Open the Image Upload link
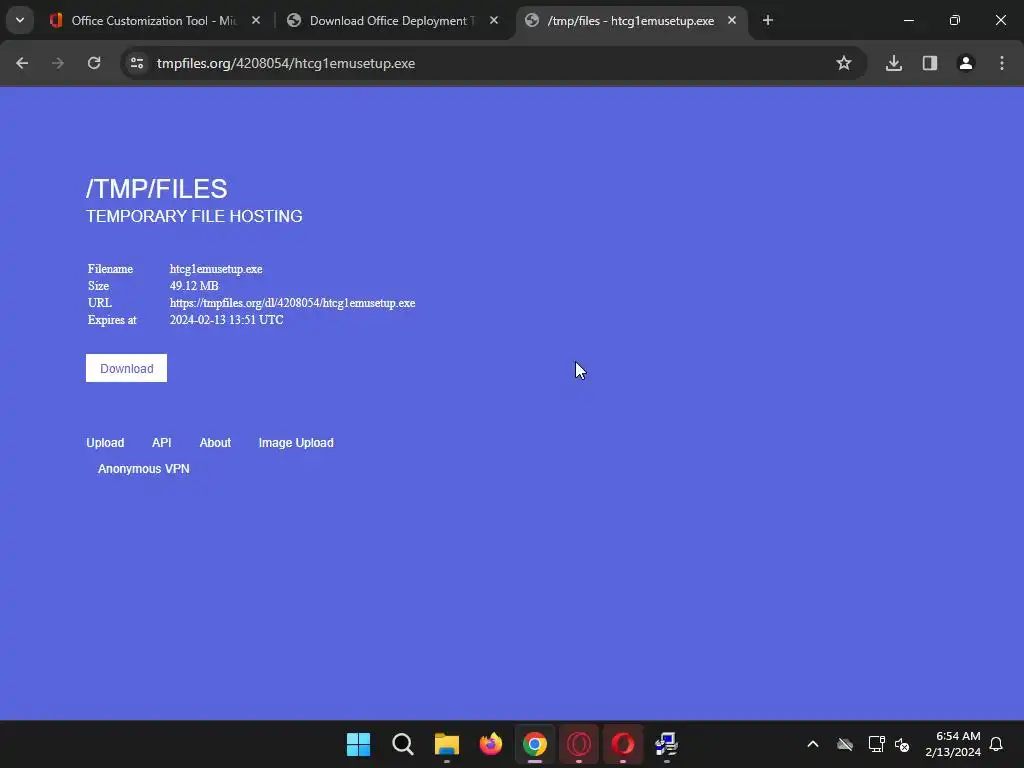Screen dimensions: 1024x768 (296, 443)
